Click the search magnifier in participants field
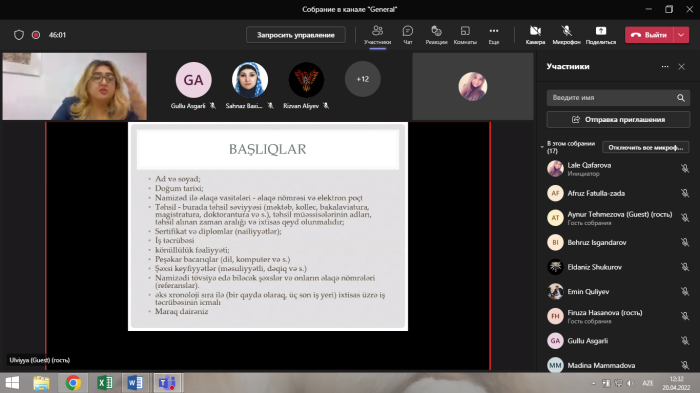This screenshot has height=393, width=700. pyautogui.click(x=680, y=98)
